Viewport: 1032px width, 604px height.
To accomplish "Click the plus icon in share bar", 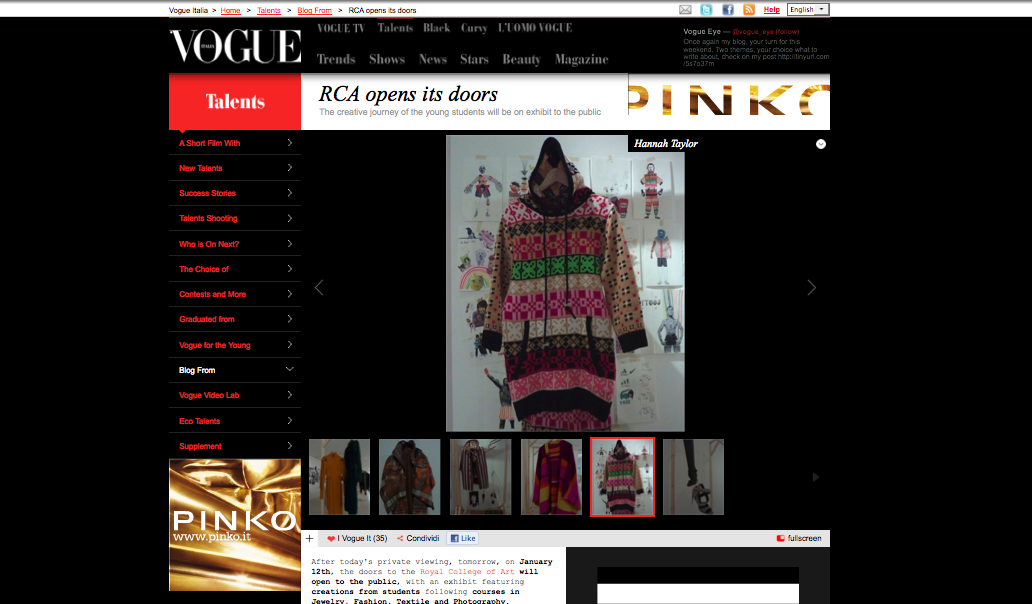I will coord(309,538).
